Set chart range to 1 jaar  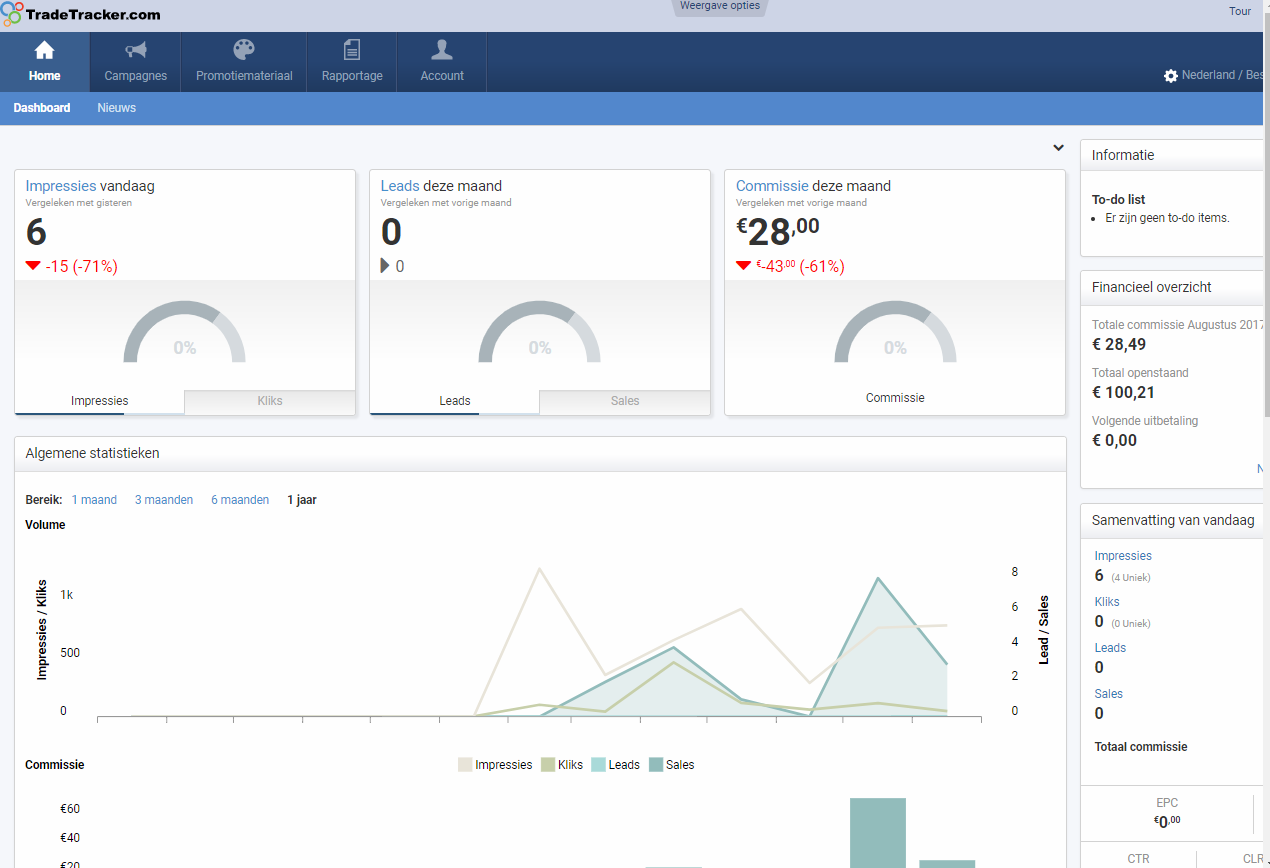pyautogui.click(x=302, y=500)
